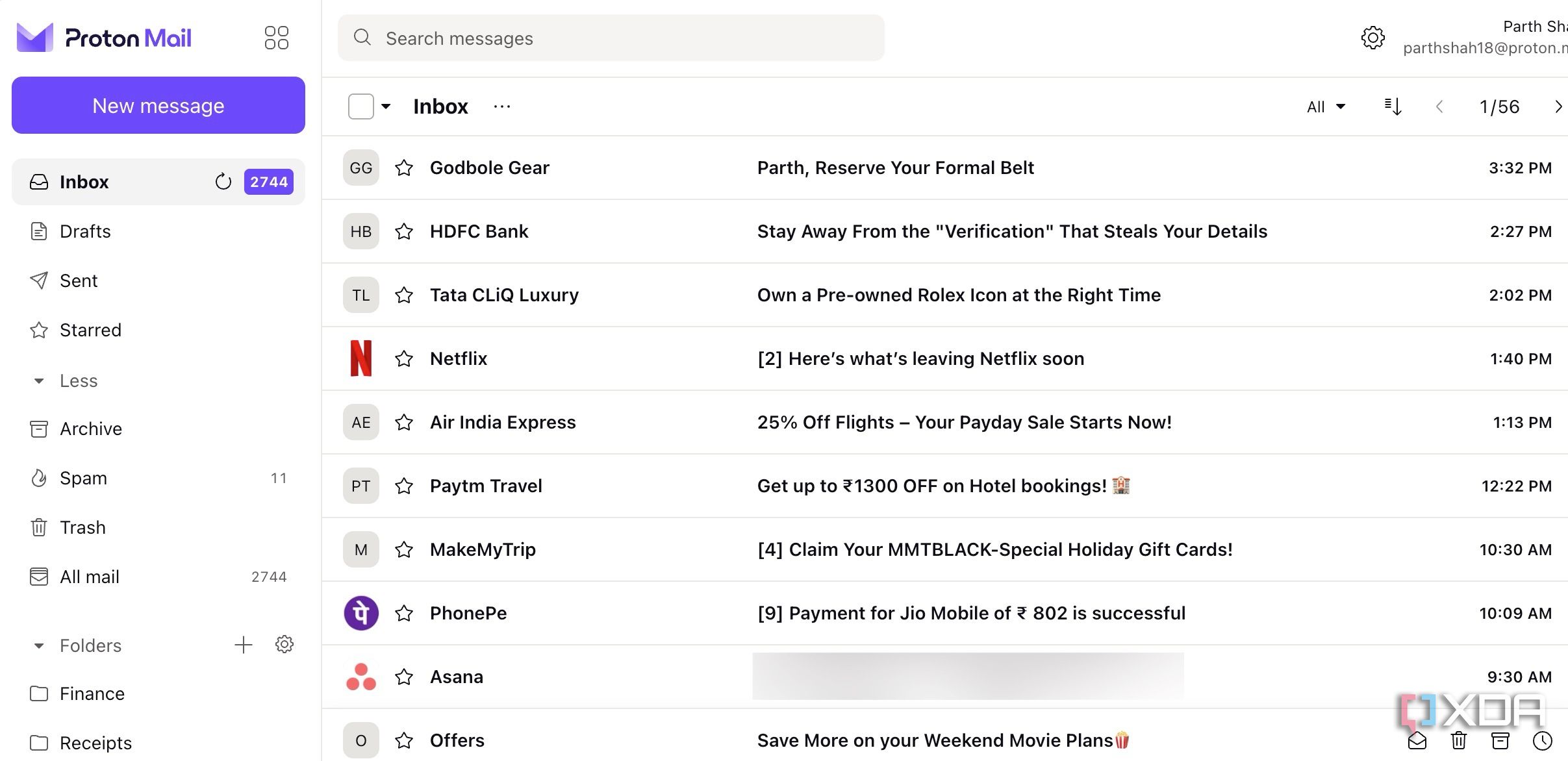Star the Godbole Gear email
Screen dimensions: 1568x761
point(404,168)
